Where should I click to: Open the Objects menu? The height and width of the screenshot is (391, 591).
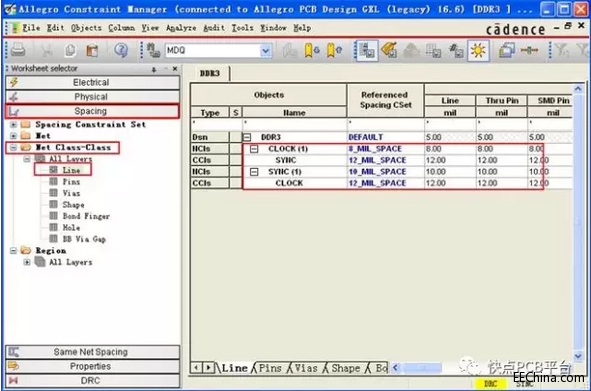(86, 28)
